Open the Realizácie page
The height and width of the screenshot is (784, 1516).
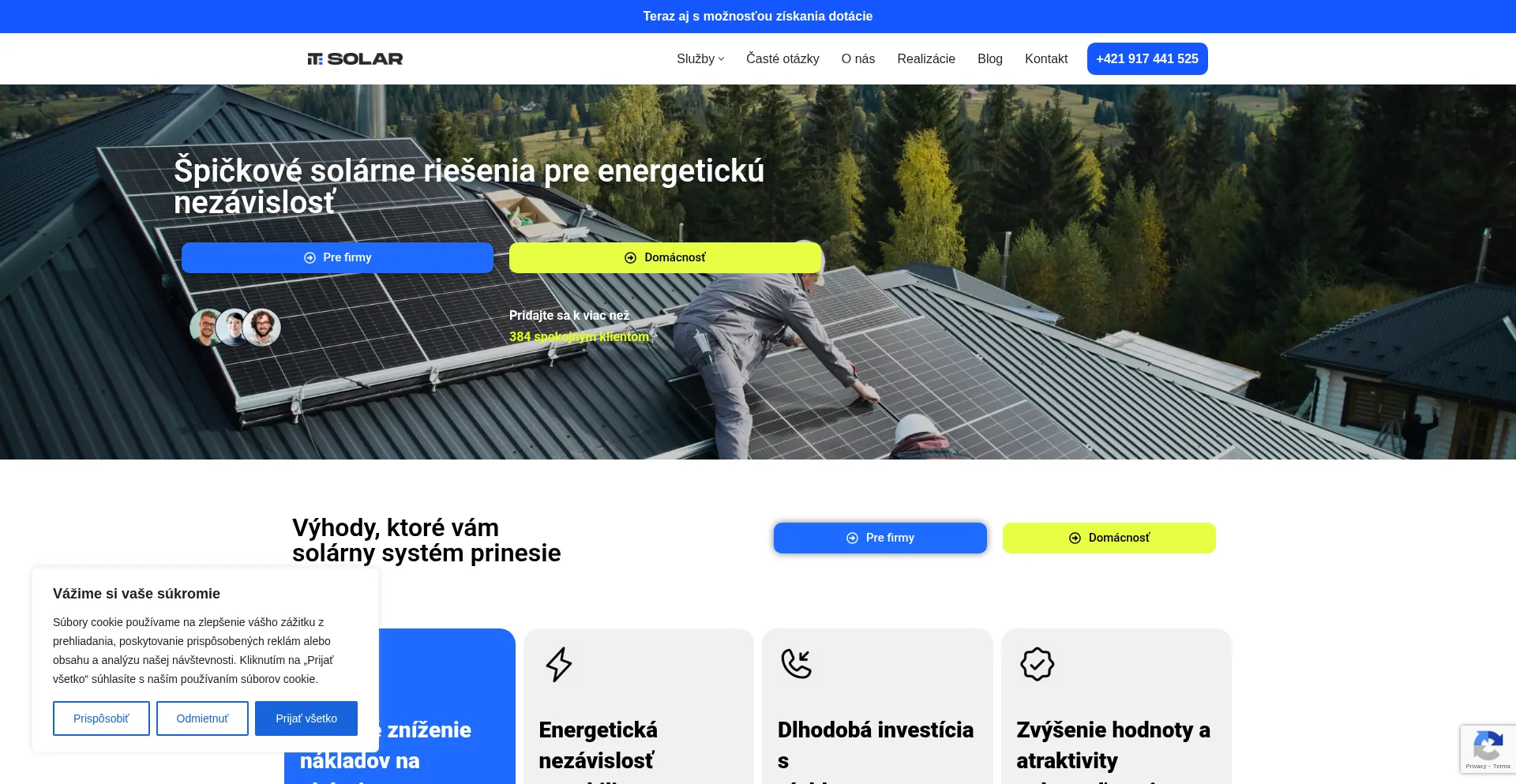point(926,58)
